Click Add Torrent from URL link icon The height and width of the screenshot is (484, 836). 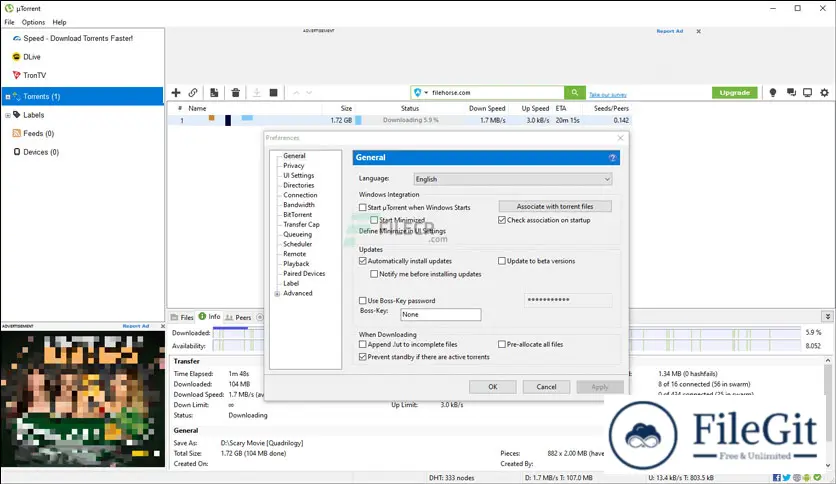point(193,93)
